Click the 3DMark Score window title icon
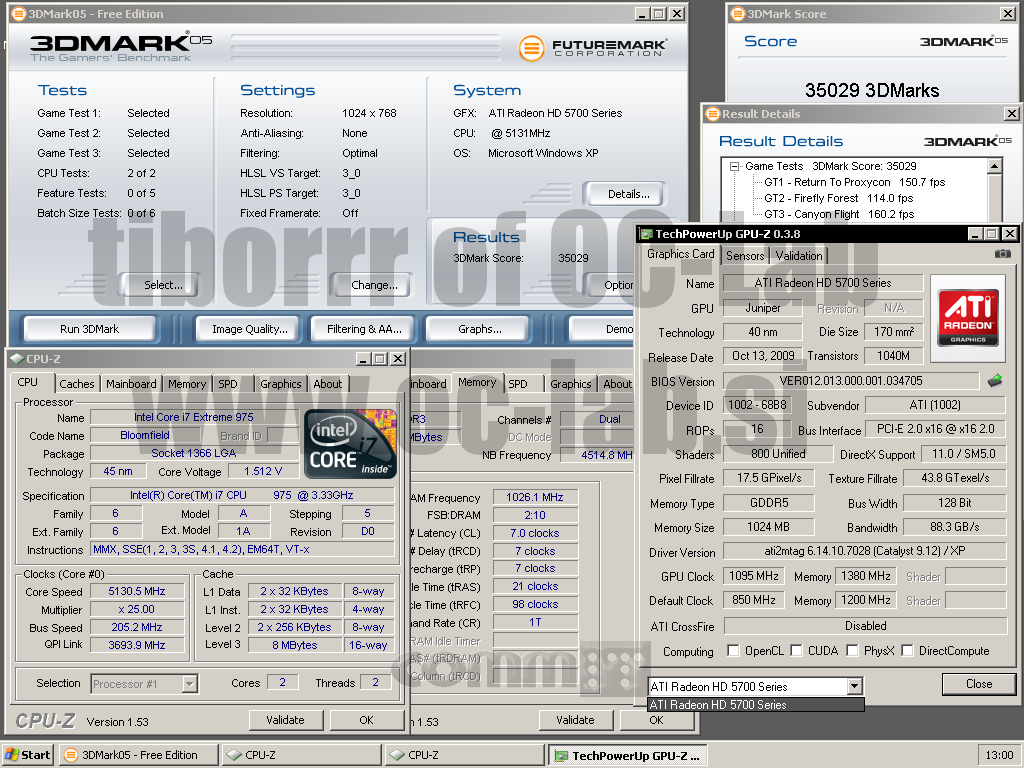 pos(738,14)
